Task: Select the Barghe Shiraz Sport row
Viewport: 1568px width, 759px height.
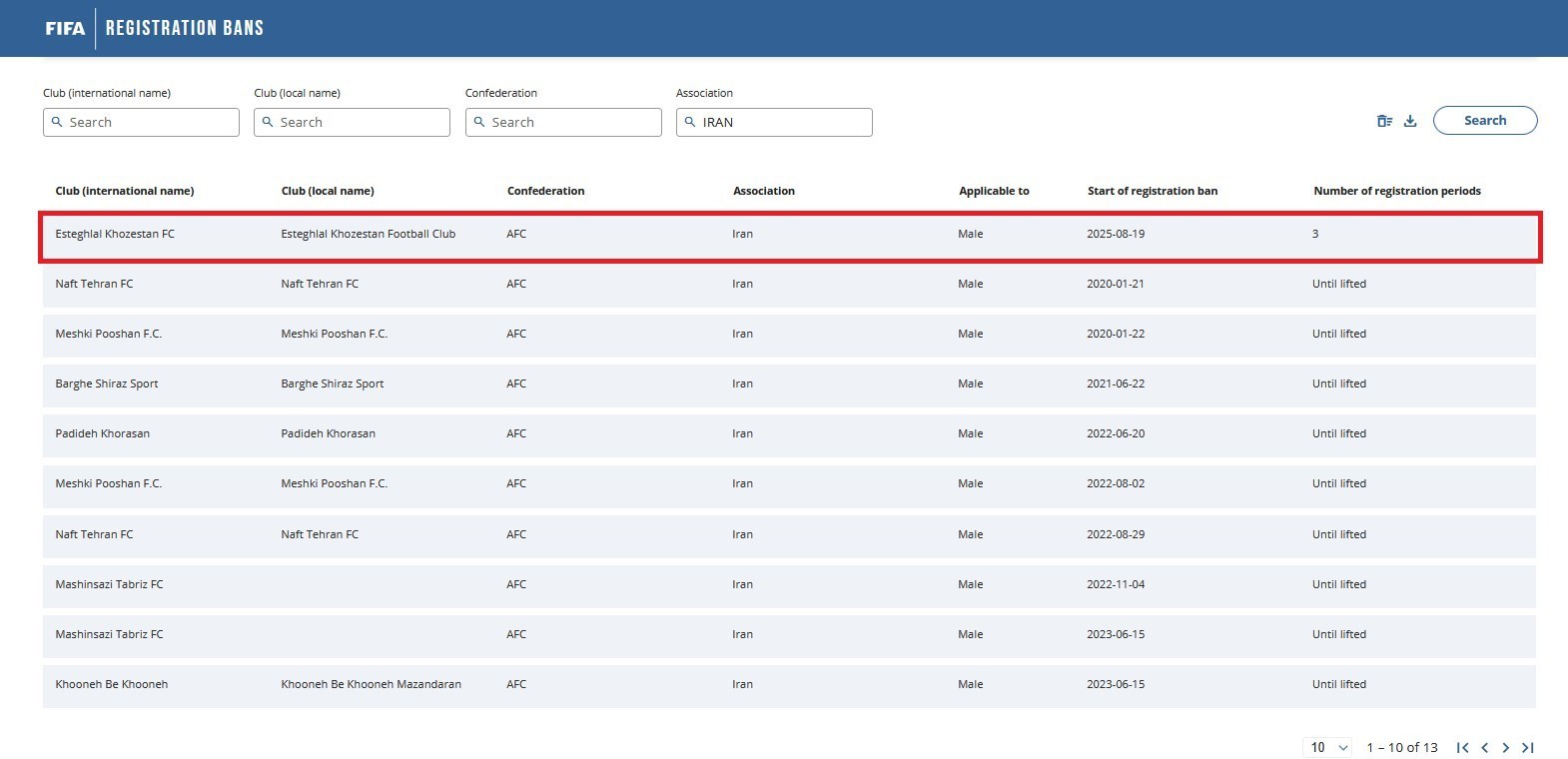Action: [x=107, y=383]
